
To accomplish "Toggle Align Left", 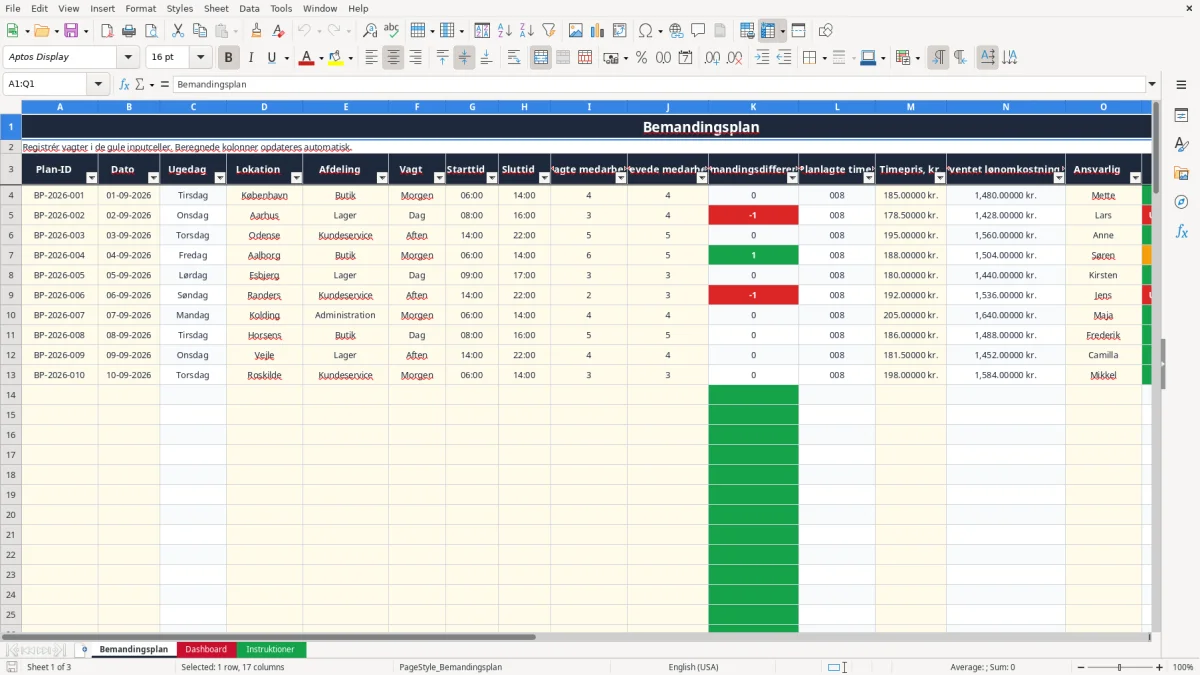I will click(371, 58).
